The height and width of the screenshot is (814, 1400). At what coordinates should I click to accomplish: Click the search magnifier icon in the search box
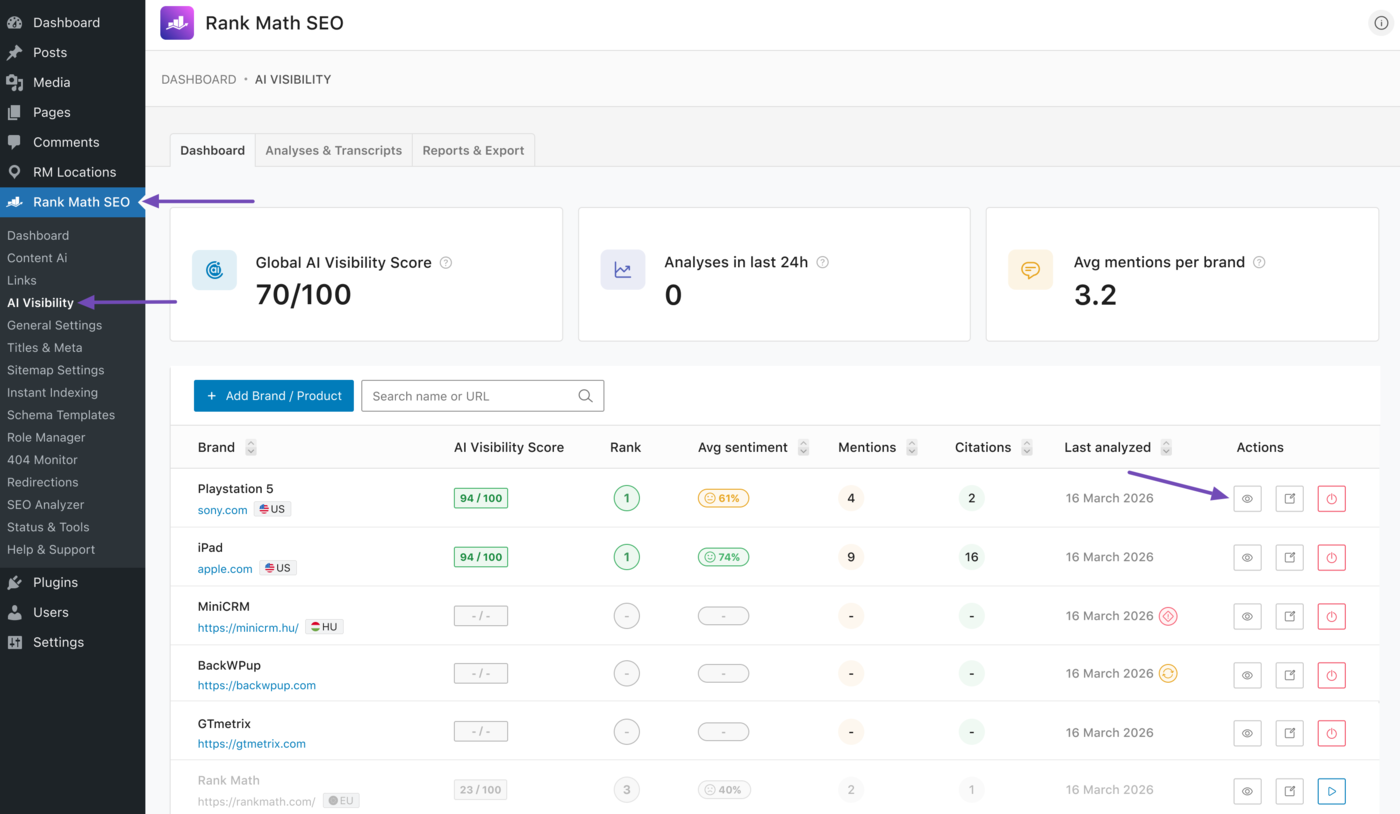point(586,396)
